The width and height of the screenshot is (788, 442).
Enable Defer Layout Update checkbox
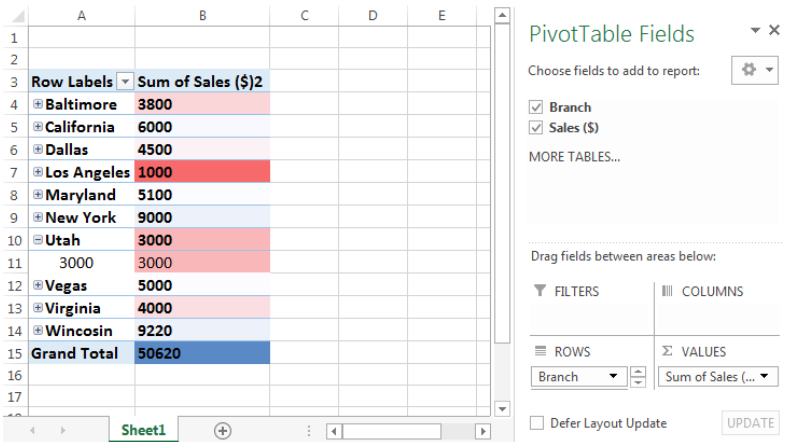(537, 423)
